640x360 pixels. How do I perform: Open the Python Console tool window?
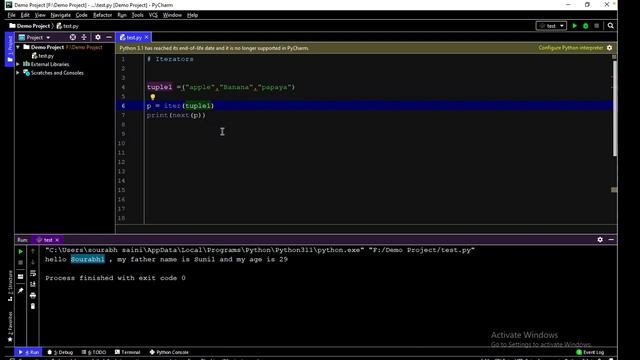point(169,352)
